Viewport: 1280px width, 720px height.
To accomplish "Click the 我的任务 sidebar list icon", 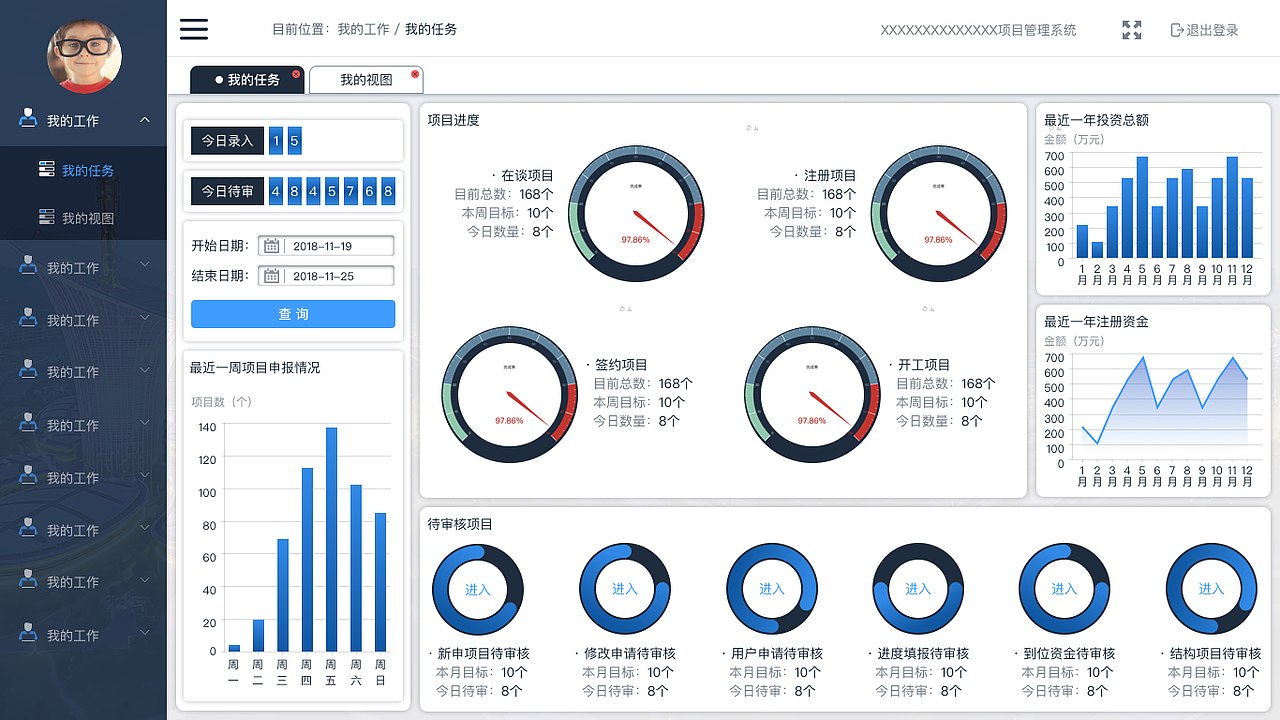I will (x=46, y=169).
